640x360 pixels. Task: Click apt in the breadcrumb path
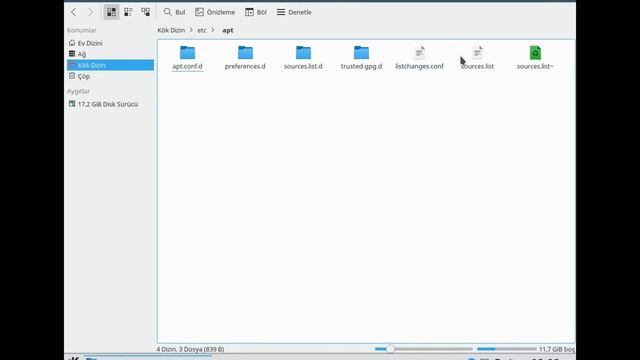pos(228,30)
